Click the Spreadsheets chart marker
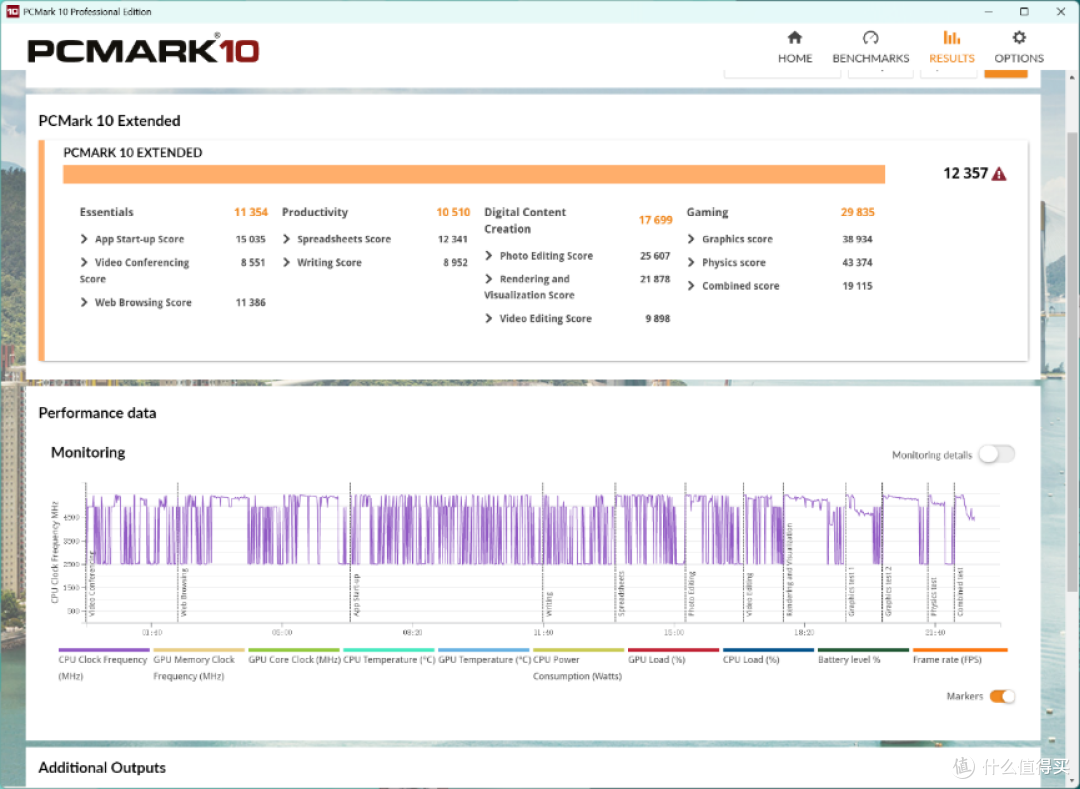Viewport: 1080px width, 789px height. tap(621, 593)
